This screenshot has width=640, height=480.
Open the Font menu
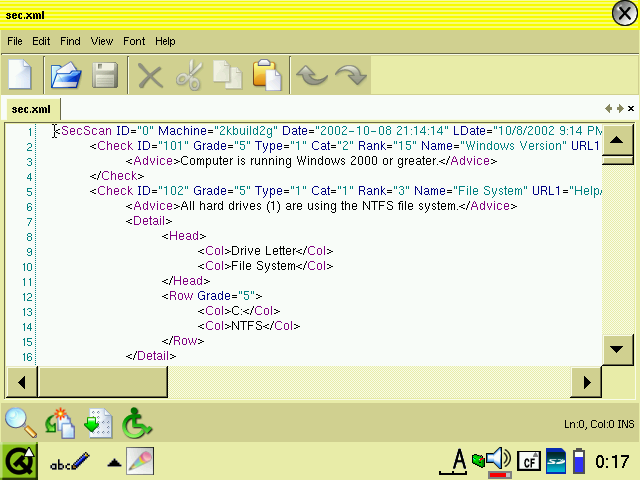[x=134, y=41]
